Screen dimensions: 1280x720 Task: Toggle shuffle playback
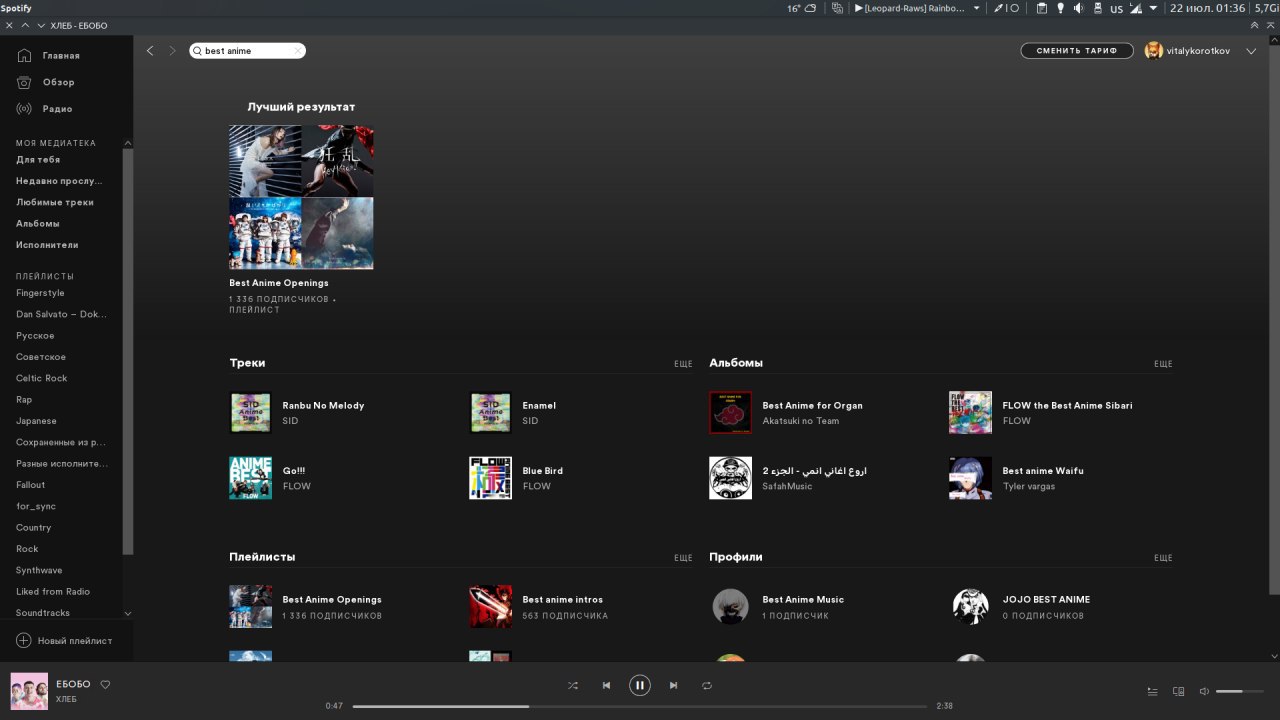(572, 685)
